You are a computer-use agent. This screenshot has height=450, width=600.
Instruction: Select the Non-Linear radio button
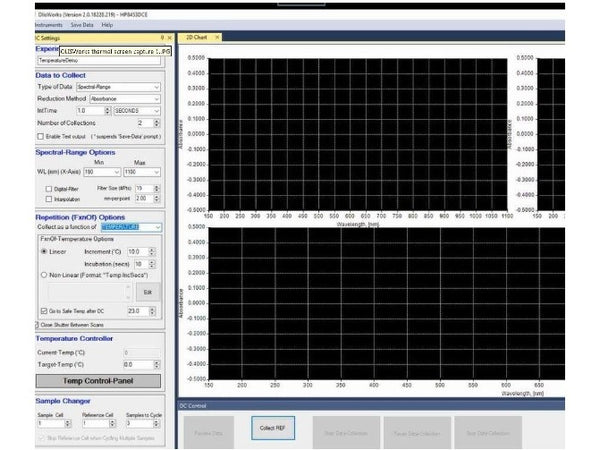coord(43,273)
